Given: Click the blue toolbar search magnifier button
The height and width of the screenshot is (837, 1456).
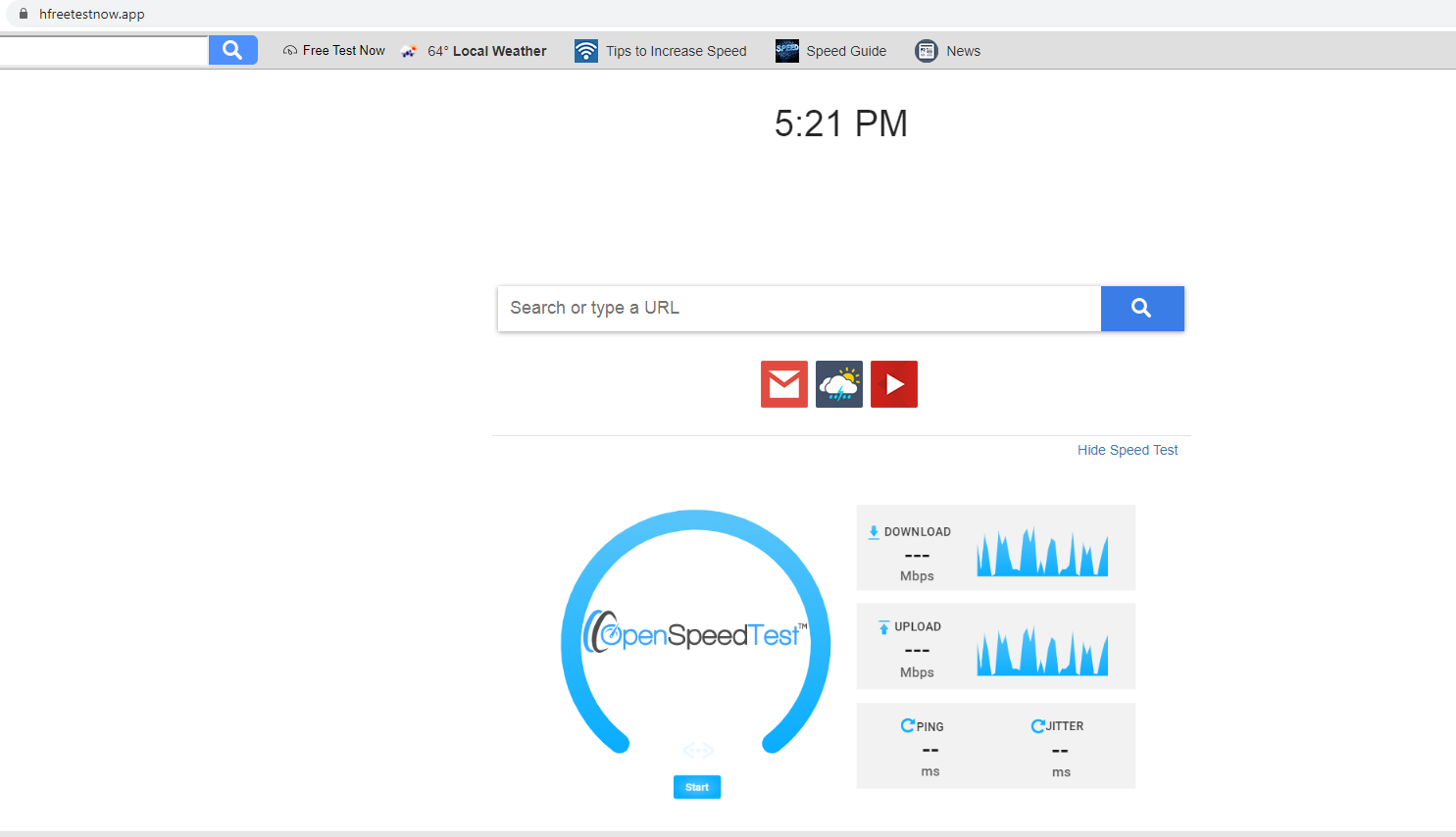Looking at the screenshot, I should [232, 50].
